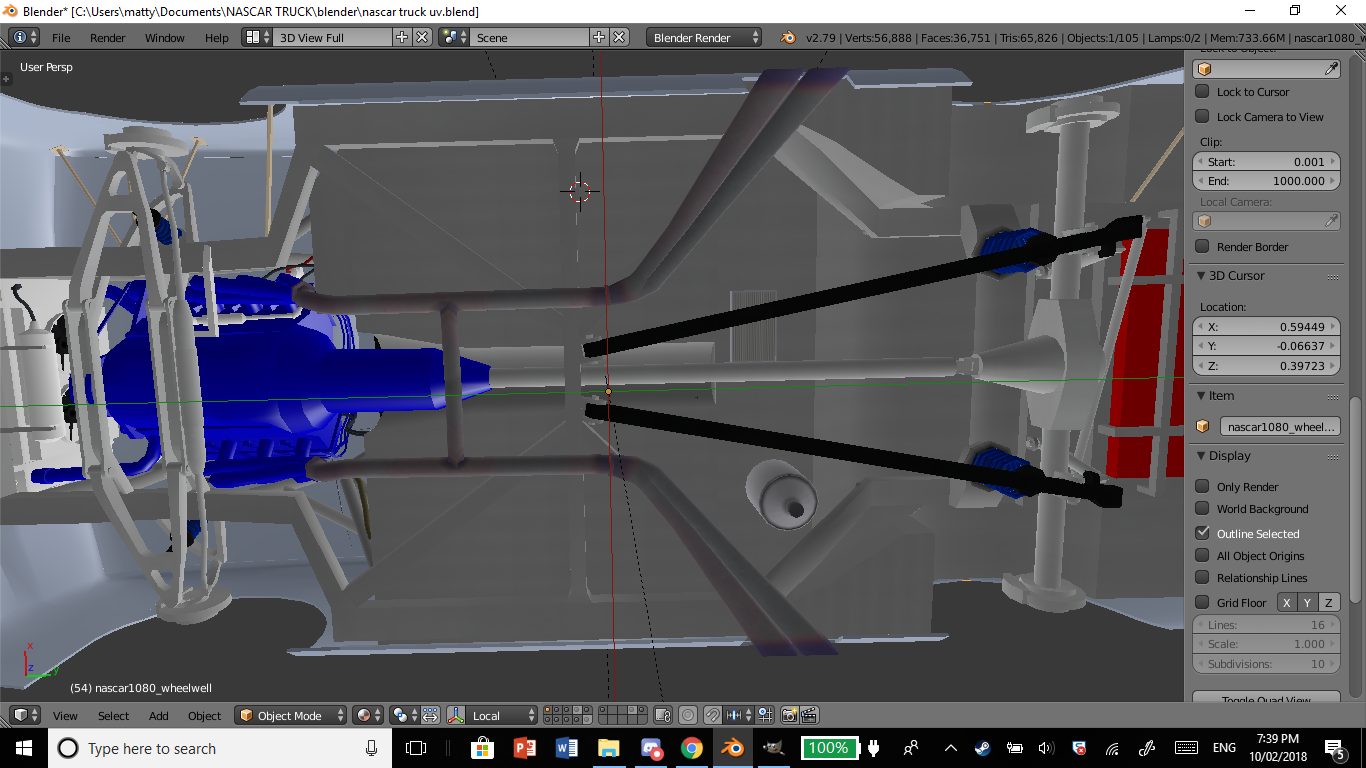Screen dimensions: 1366x768
Task: Click the Clip Start value field
Action: pyautogui.click(x=1267, y=161)
